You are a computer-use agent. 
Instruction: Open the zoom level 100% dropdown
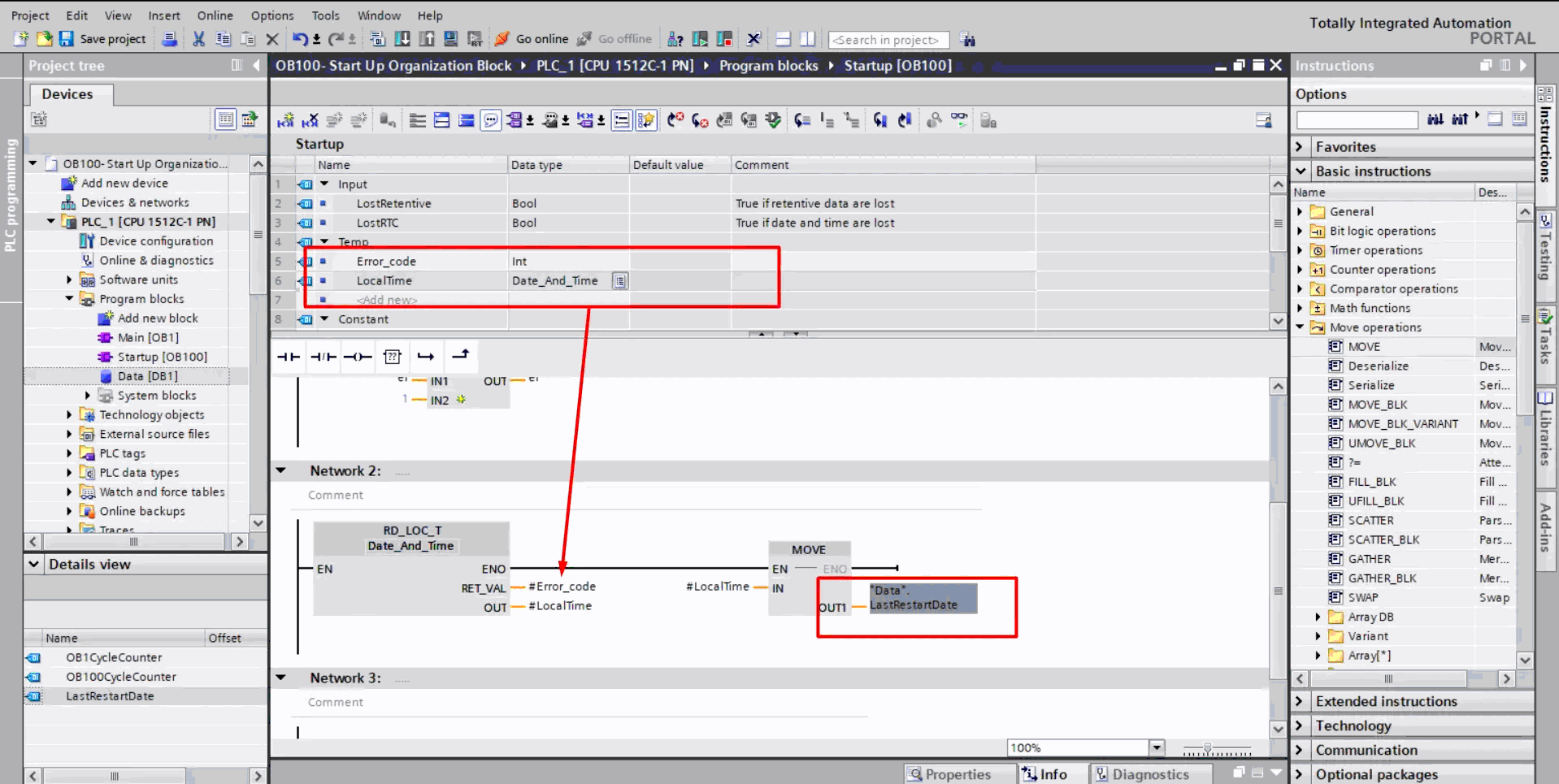(1157, 747)
